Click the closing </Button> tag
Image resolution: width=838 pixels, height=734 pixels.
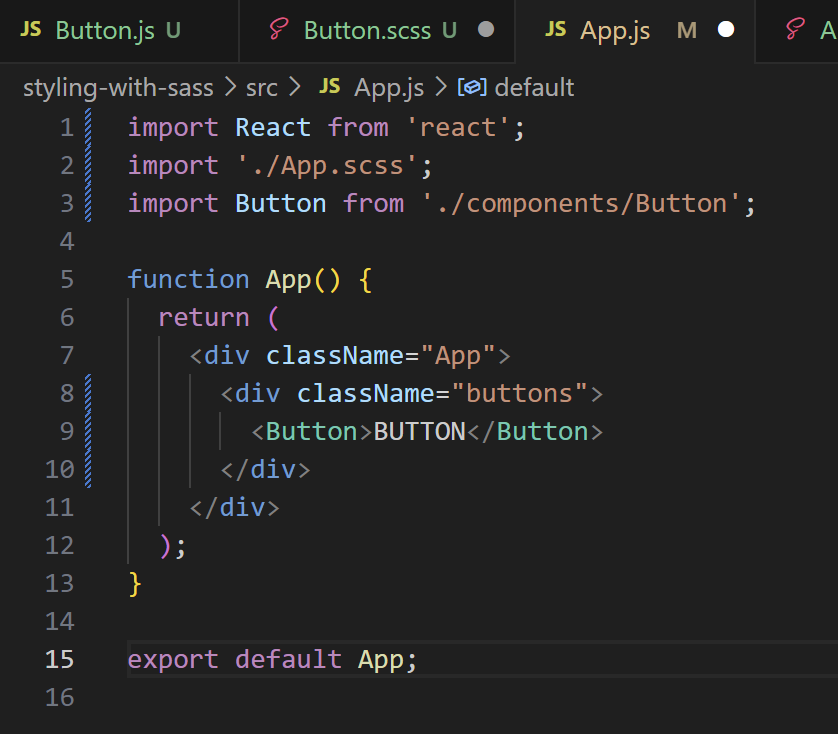(536, 432)
